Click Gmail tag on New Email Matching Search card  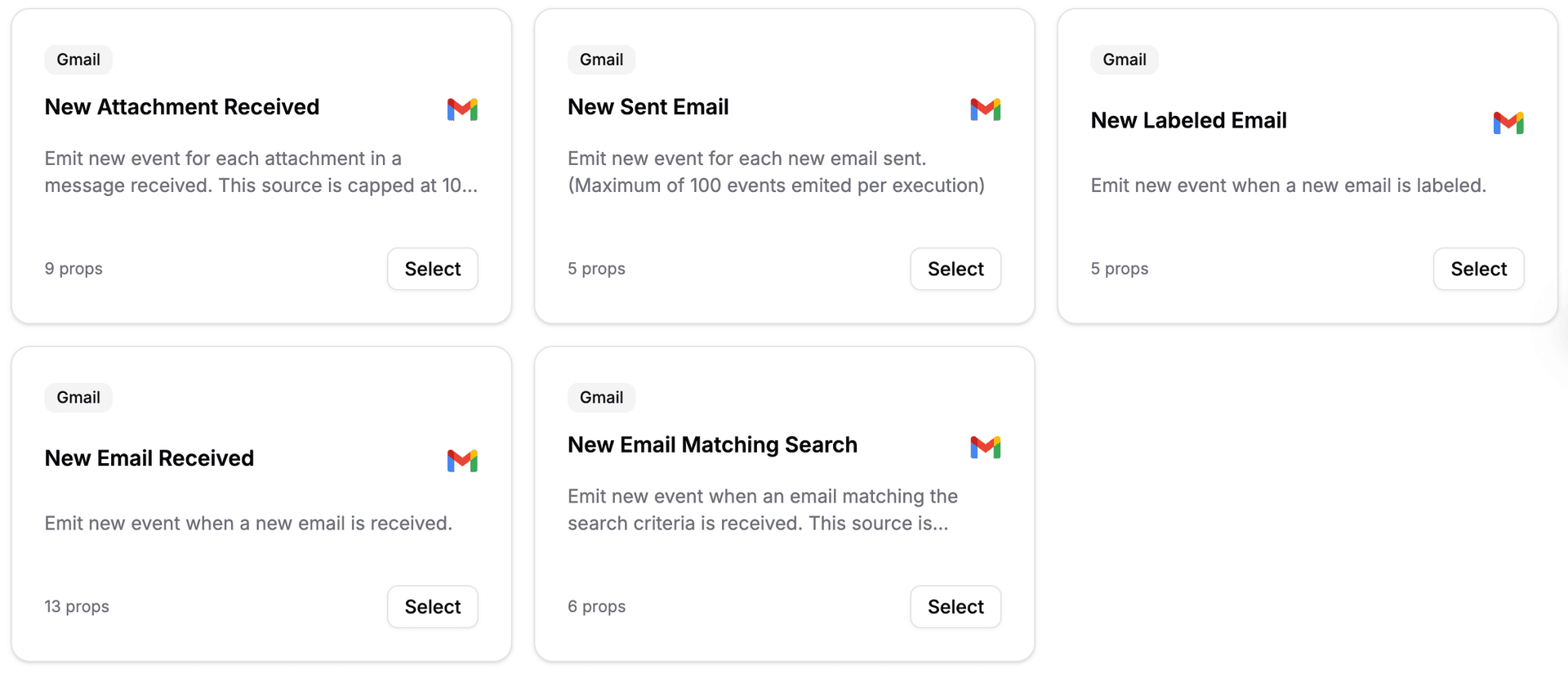[x=601, y=398]
